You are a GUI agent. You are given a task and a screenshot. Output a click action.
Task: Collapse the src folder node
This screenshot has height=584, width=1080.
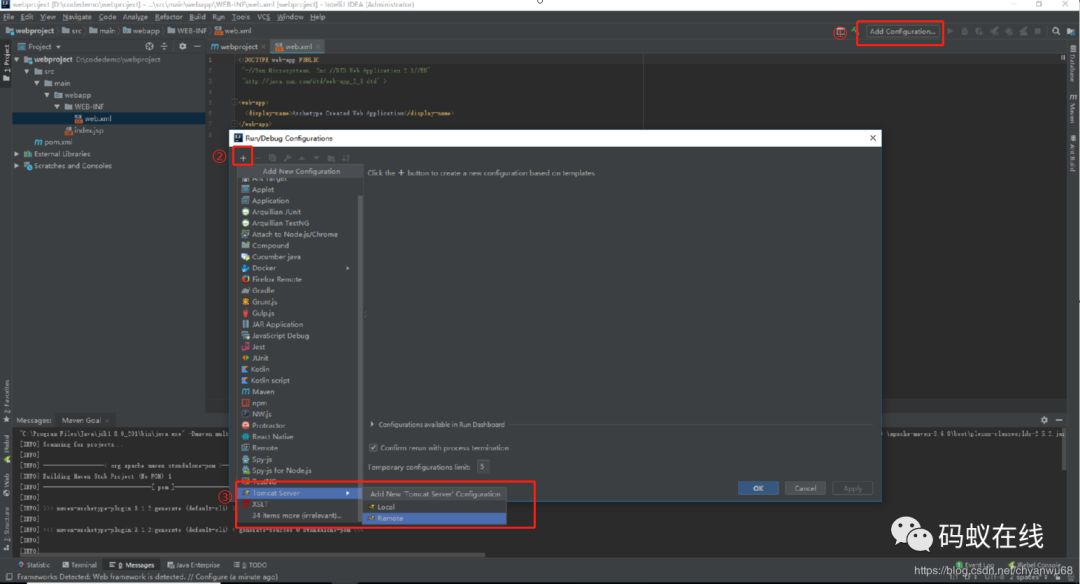tap(27, 72)
